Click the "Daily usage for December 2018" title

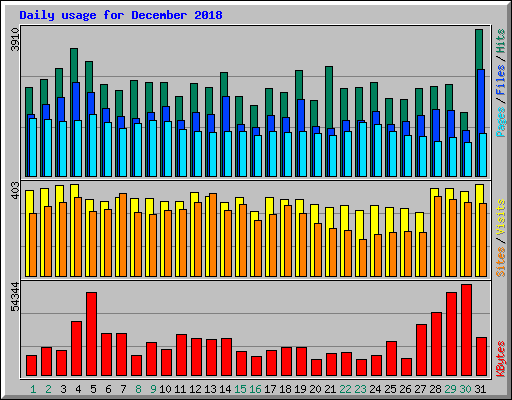coord(121,15)
